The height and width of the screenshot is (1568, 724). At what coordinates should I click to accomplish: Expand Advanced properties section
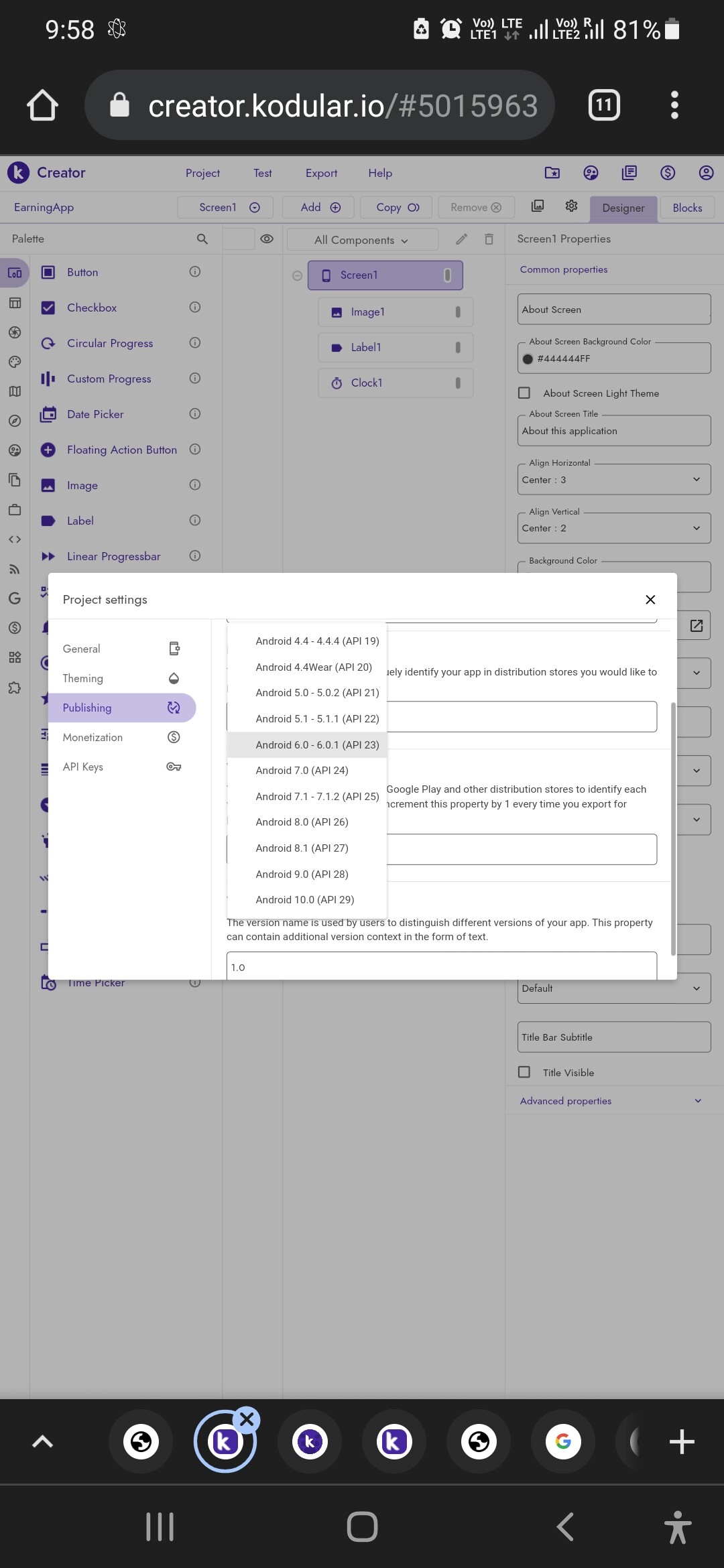pos(611,1101)
